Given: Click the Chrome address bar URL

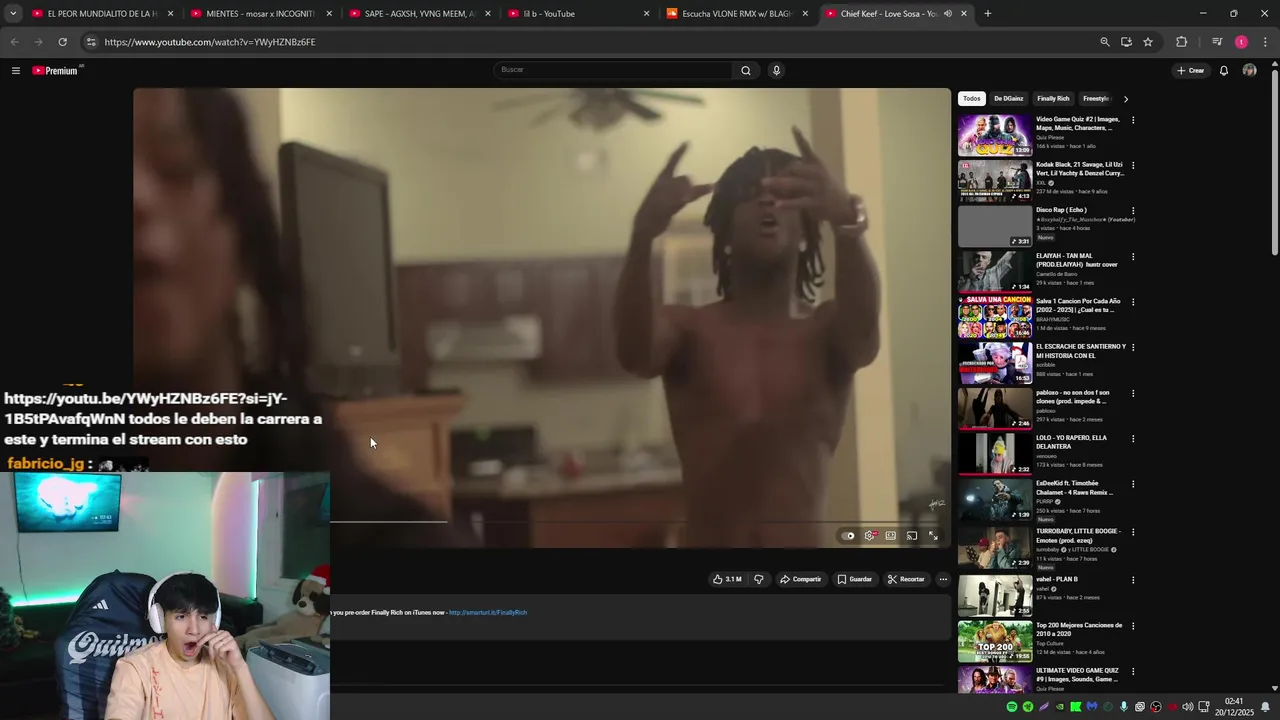Looking at the screenshot, I should point(210,42).
